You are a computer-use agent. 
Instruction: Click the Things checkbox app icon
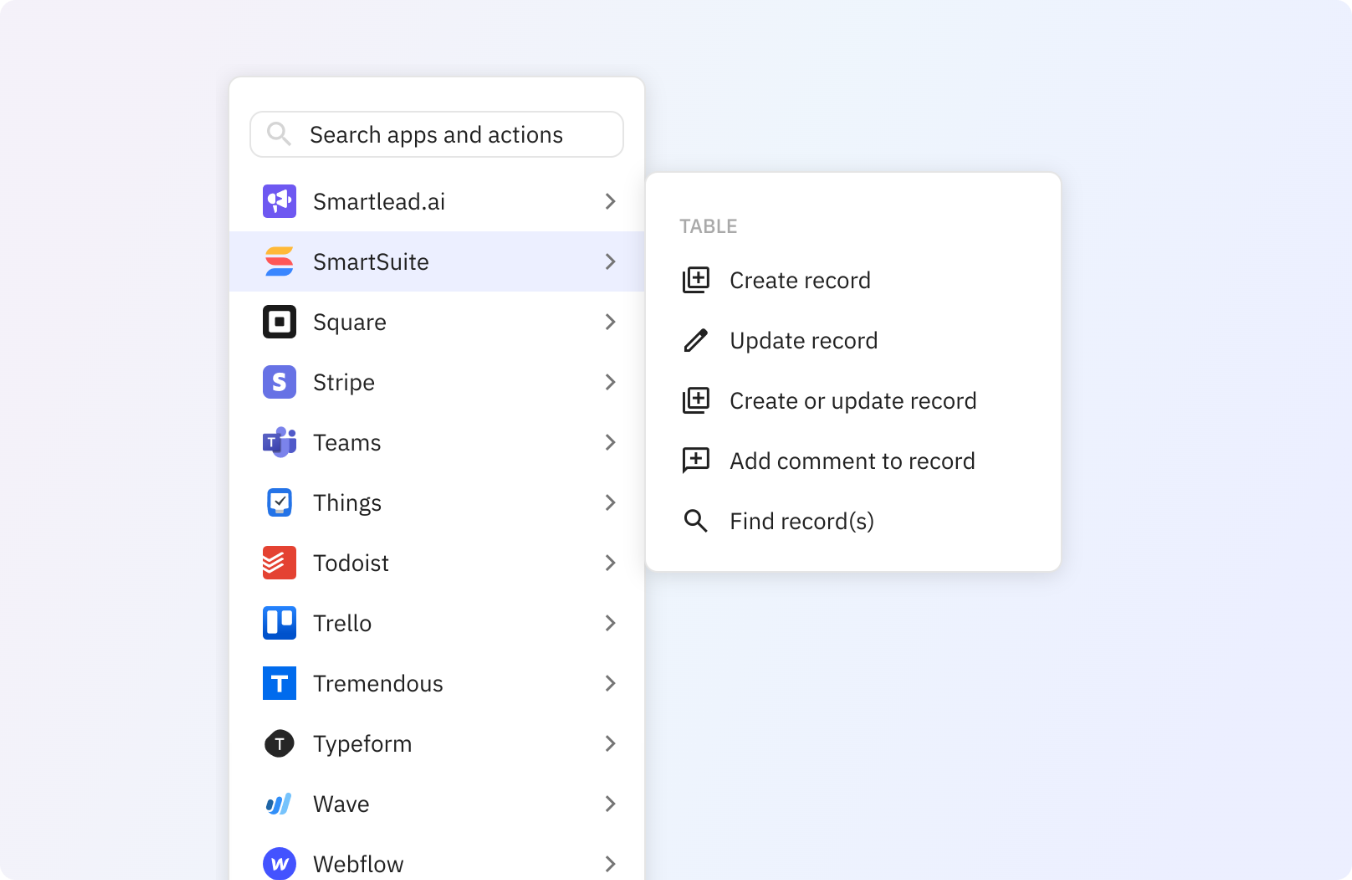tap(279, 502)
